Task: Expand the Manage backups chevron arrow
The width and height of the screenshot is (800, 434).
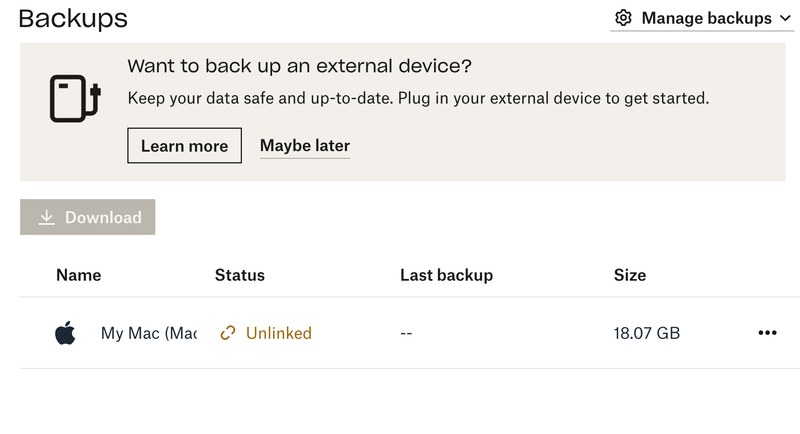Action: coord(784,18)
